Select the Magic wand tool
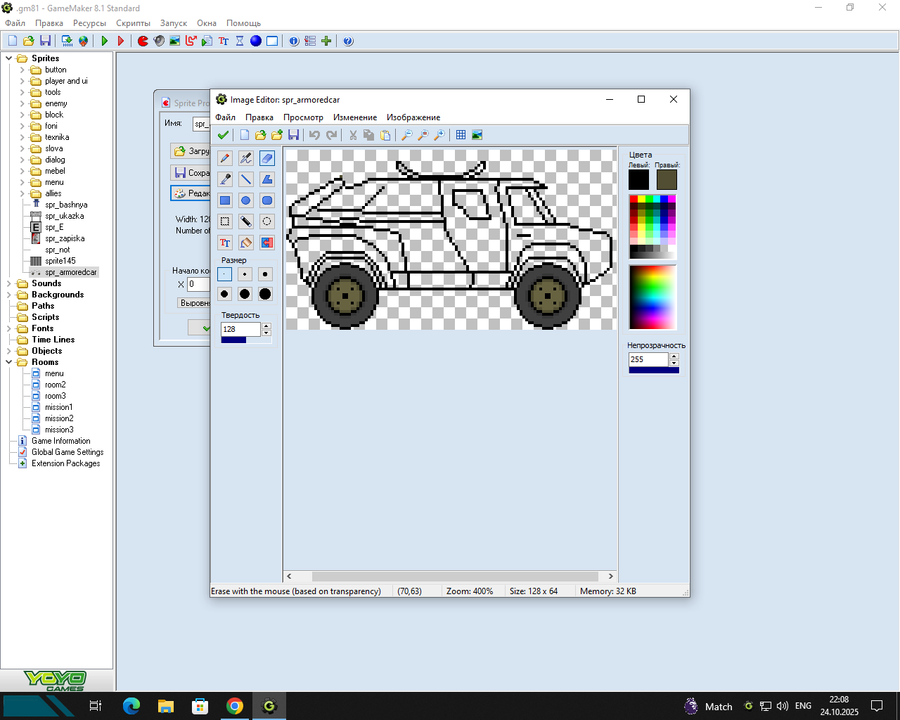The height and width of the screenshot is (720, 900). pyautogui.click(x=246, y=221)
